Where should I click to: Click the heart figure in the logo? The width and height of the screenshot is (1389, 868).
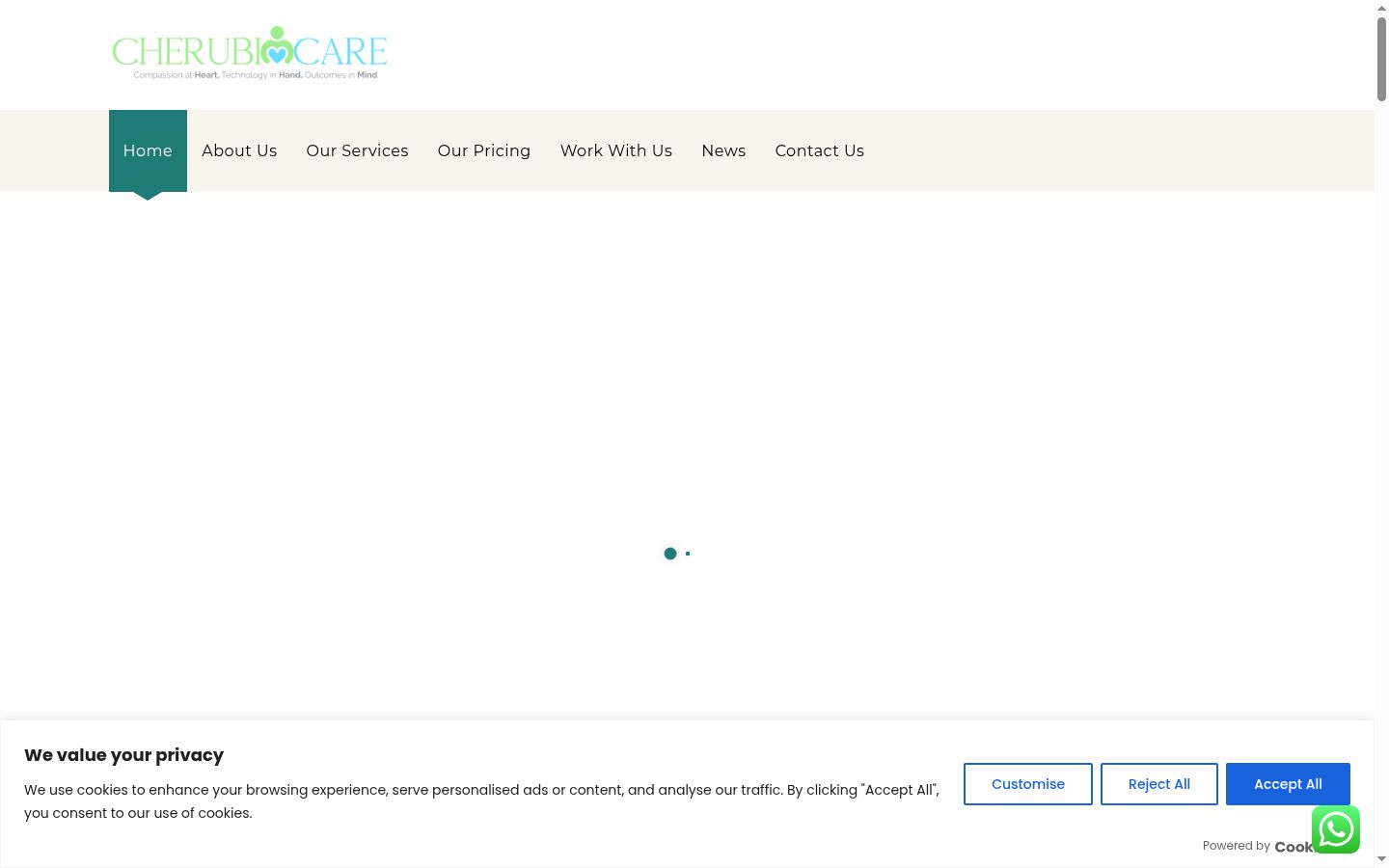[x=278, y=45]
